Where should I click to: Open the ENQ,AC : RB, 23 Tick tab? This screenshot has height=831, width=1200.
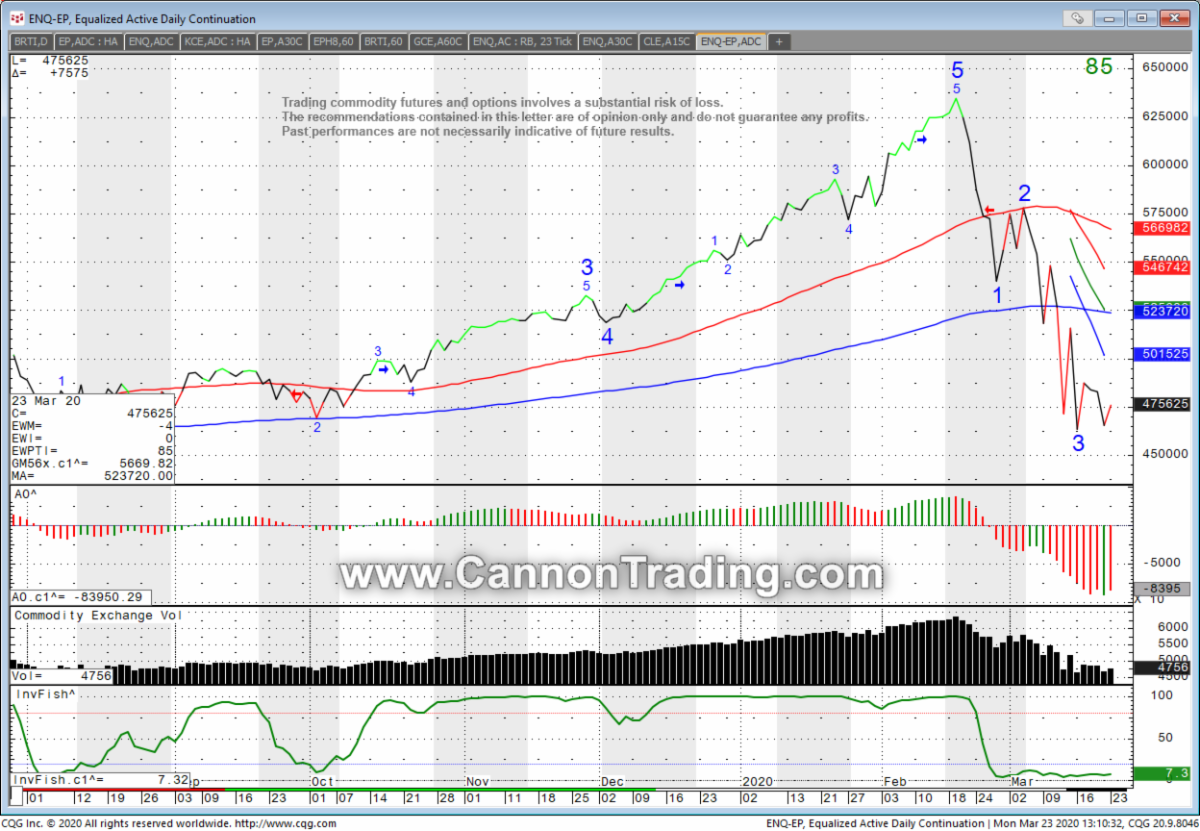pos(523,41)
